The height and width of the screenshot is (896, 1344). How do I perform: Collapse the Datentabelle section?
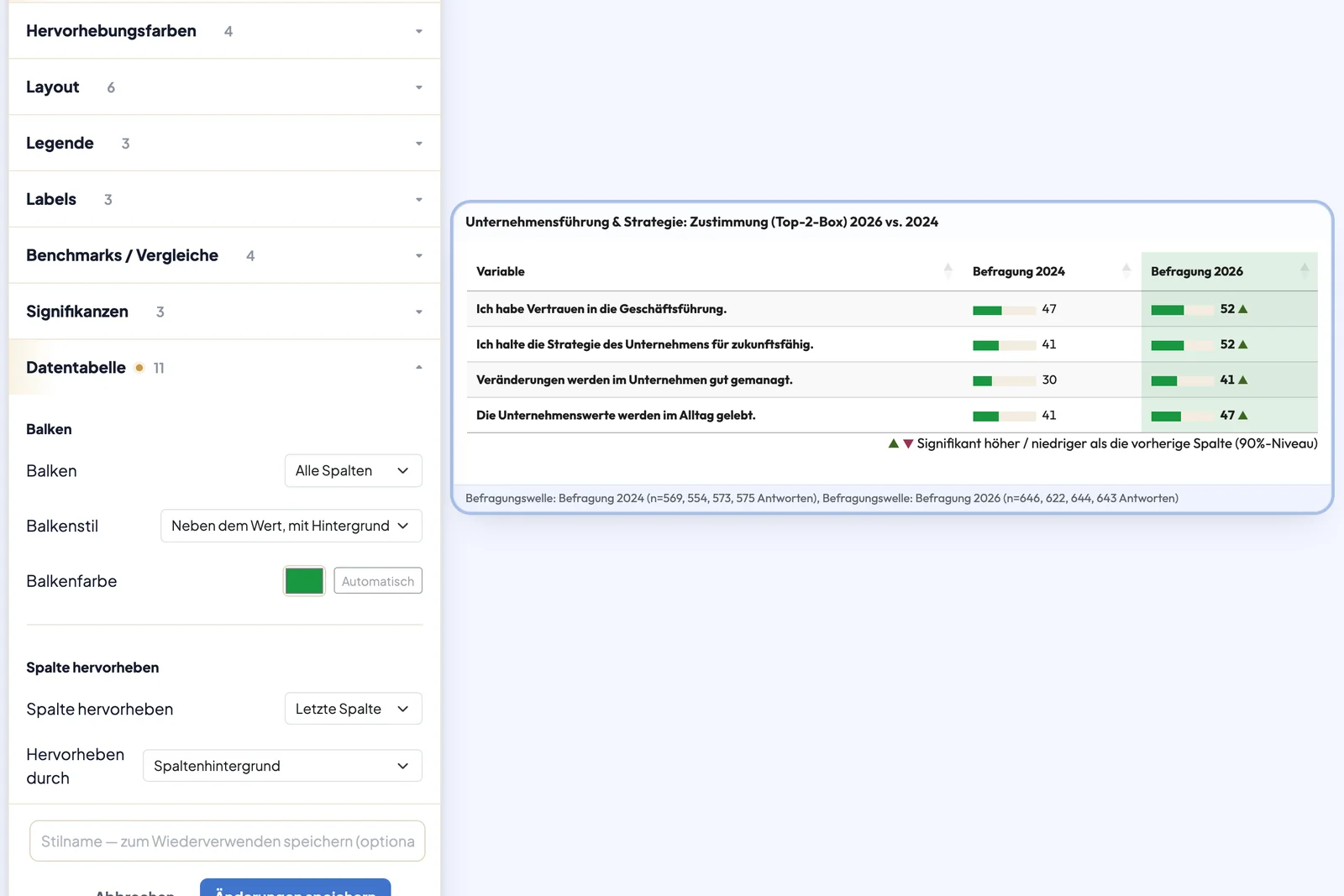224,368
